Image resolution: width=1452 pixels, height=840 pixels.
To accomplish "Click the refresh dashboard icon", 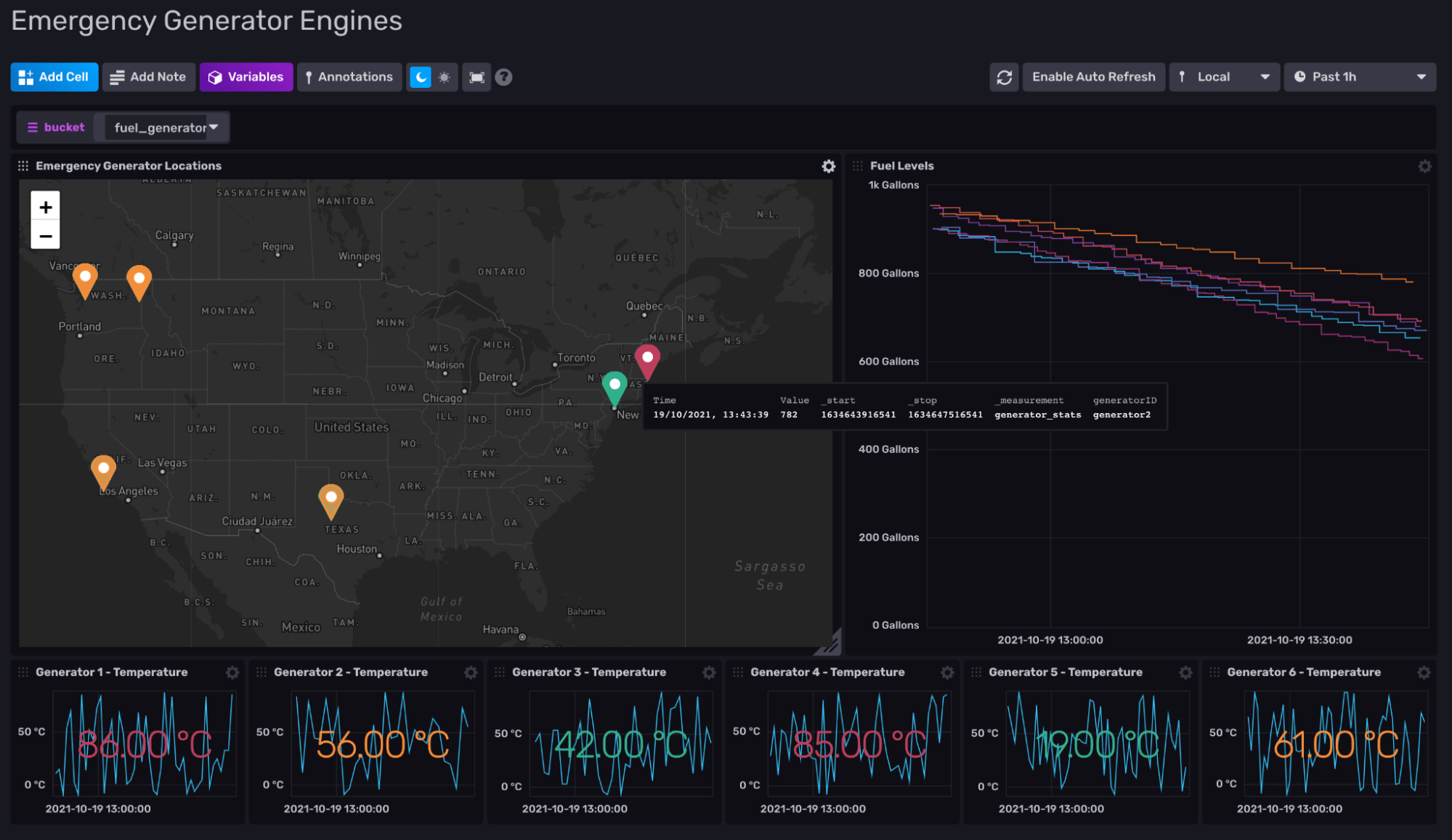I will click(1004, 76).
